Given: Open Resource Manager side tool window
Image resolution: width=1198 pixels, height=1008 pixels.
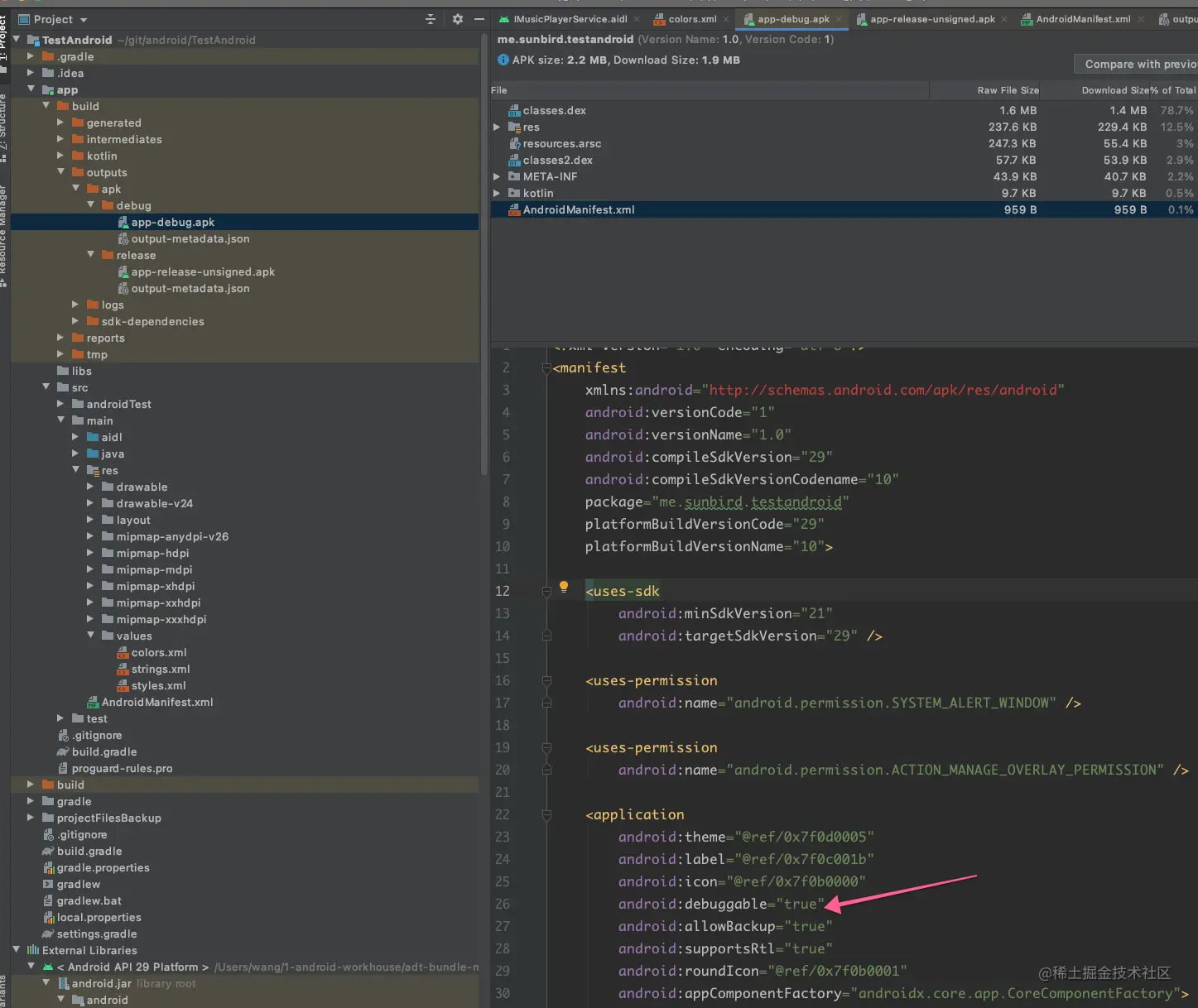Looking at the screenshot, I should coord(4,237).
